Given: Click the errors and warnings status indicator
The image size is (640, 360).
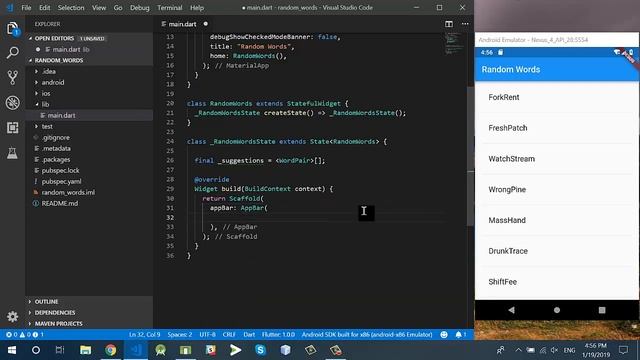Looking at the screenshot, I should [24, 334].
